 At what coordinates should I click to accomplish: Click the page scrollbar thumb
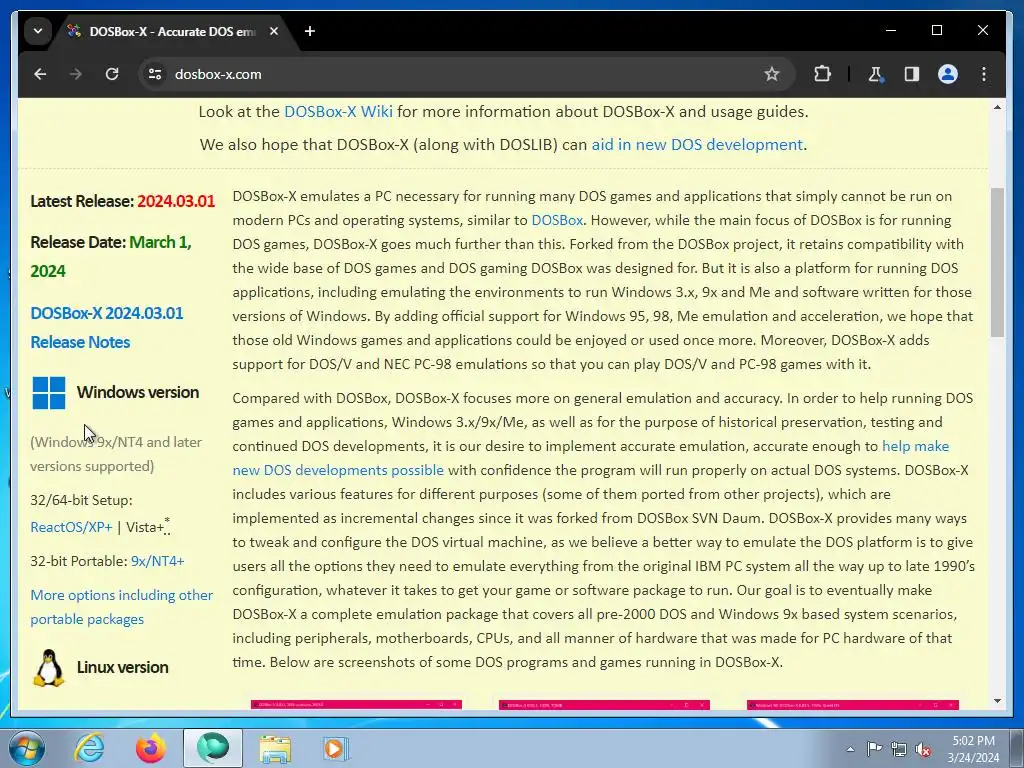coord(997,262)
